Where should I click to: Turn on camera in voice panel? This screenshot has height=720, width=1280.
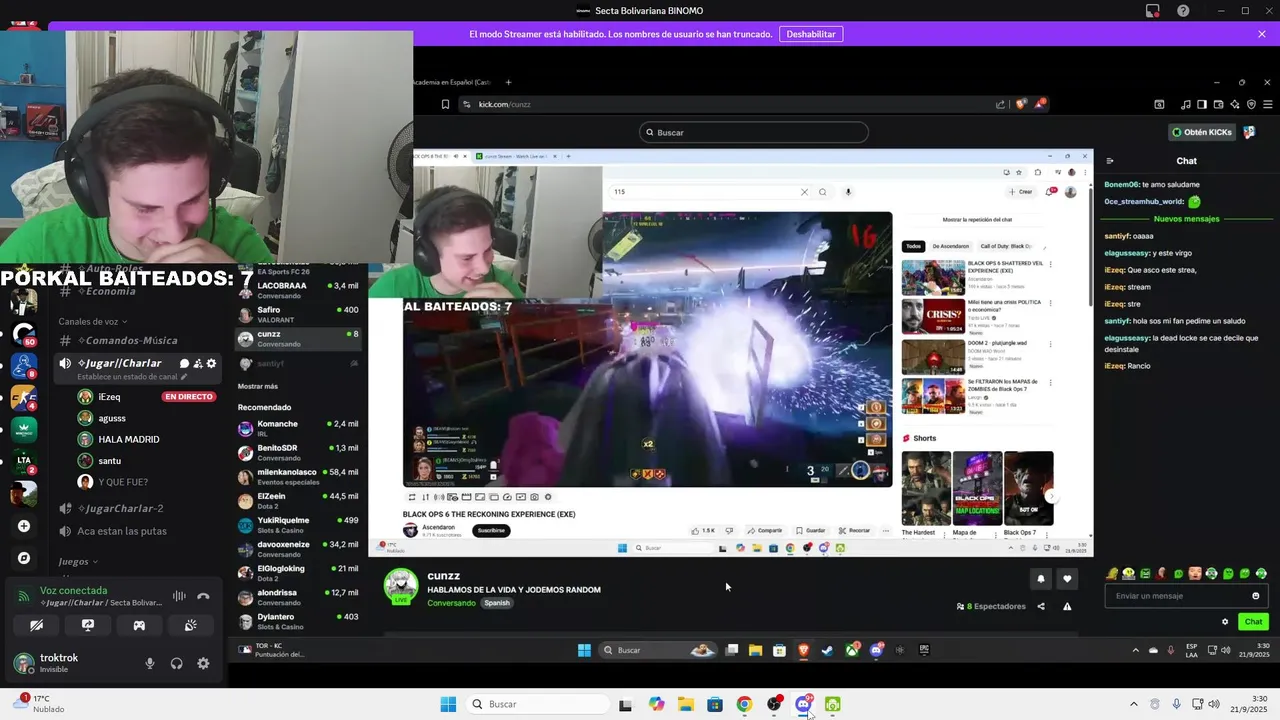point(37,625)
